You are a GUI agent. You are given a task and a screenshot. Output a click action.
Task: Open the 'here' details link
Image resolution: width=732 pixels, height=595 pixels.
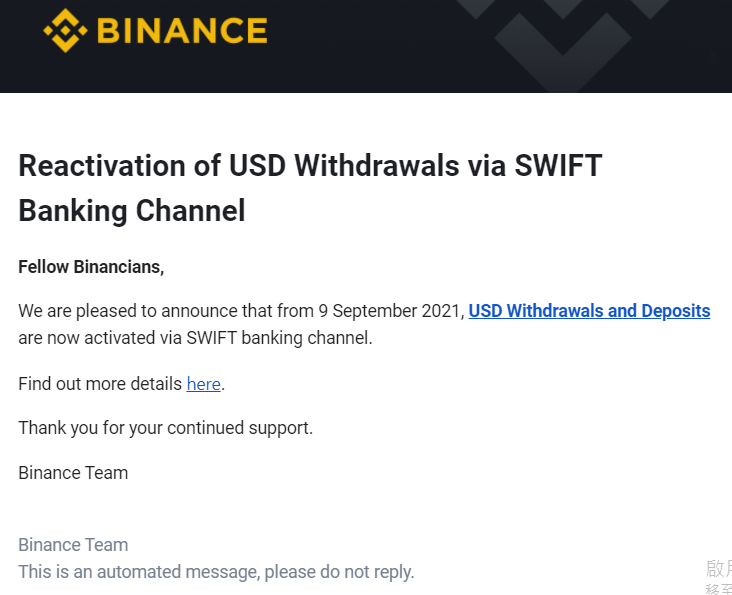point(204,384)
